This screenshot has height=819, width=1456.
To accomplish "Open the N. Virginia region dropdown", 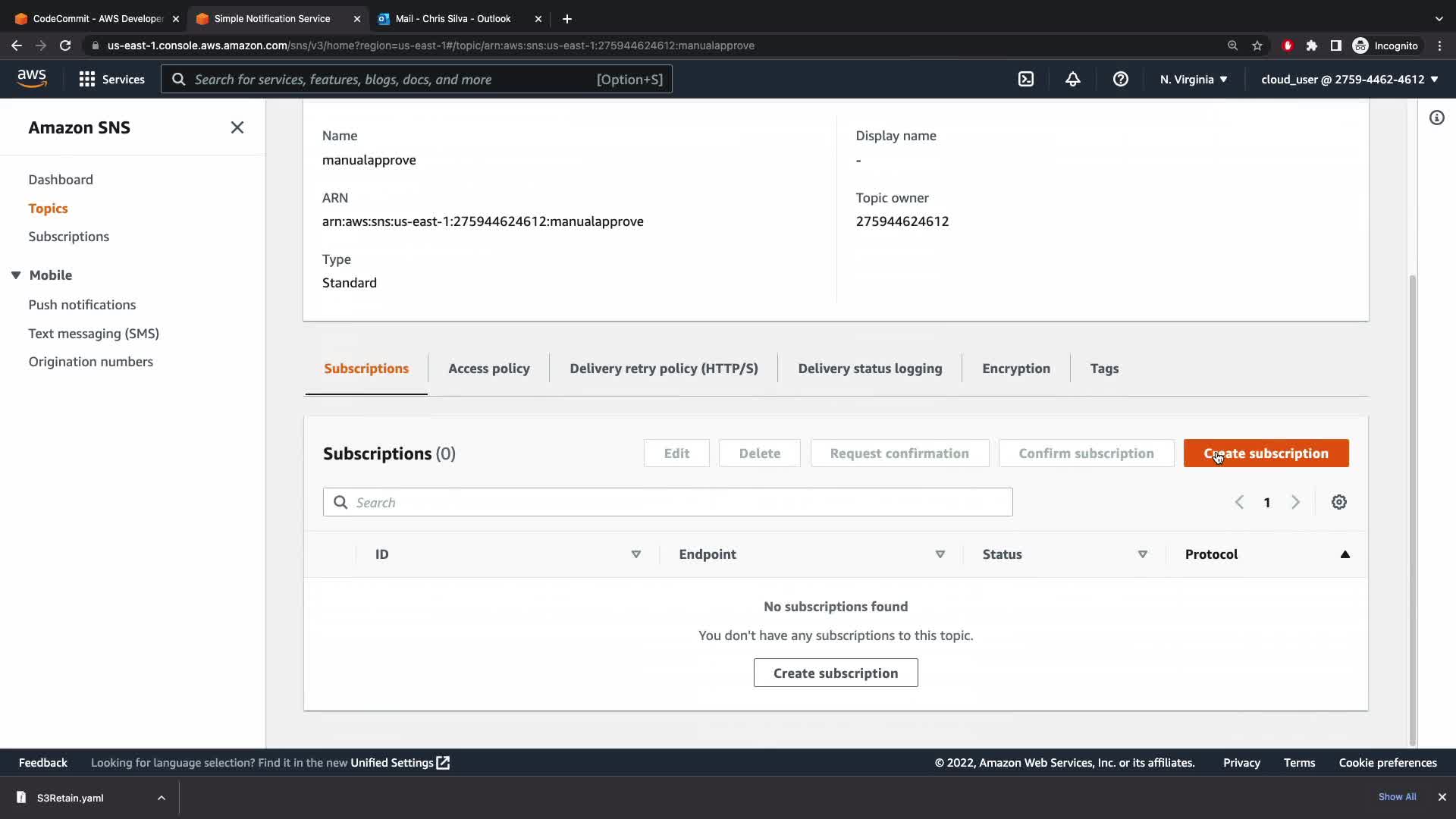I will [1193, 79].
